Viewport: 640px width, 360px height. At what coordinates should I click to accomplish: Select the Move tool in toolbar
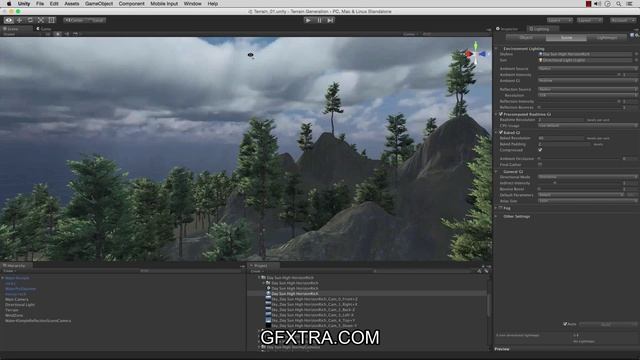[x=19, y=20]
